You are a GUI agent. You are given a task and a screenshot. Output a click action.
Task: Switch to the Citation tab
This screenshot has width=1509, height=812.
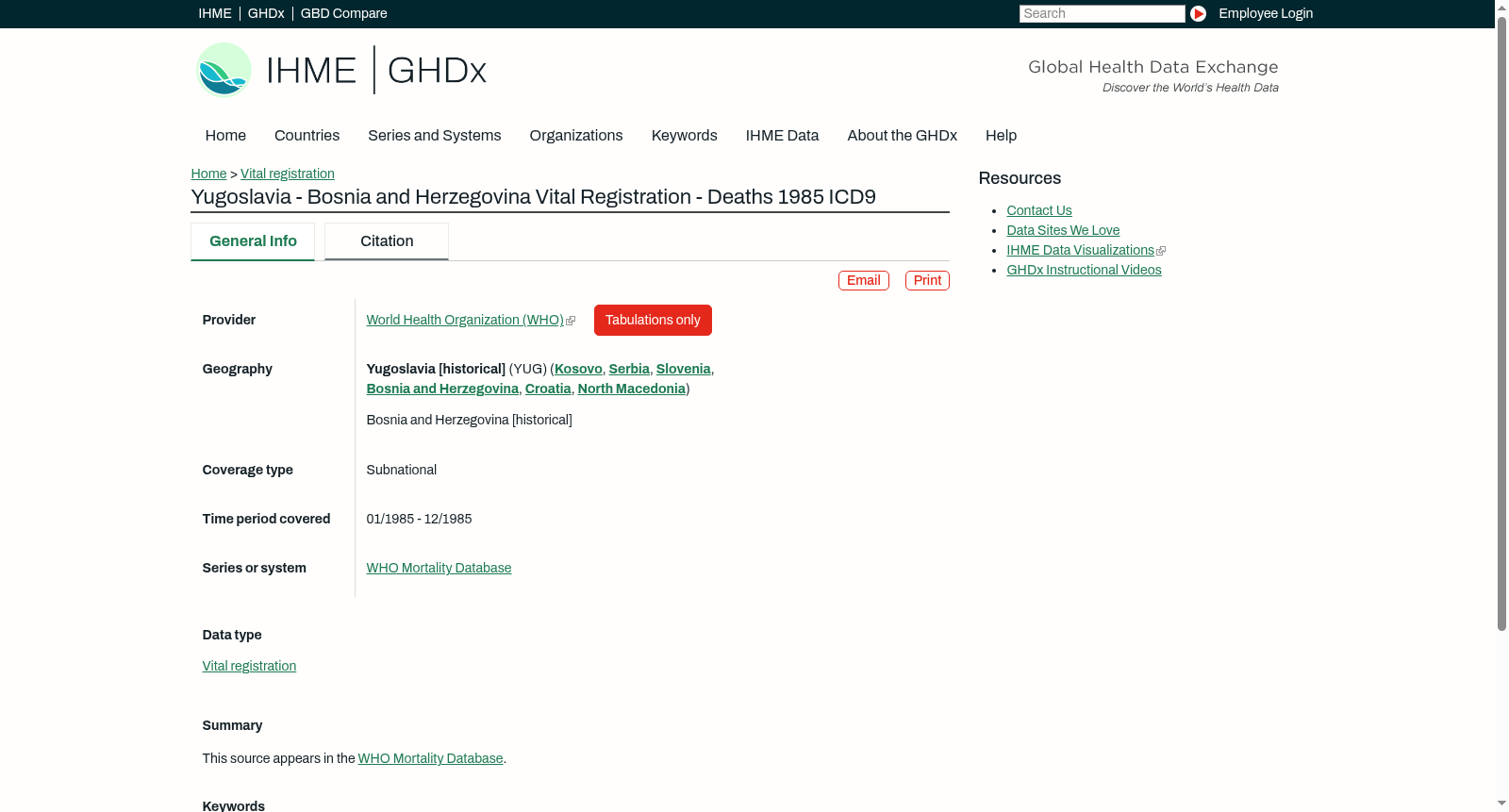(387, 241)
